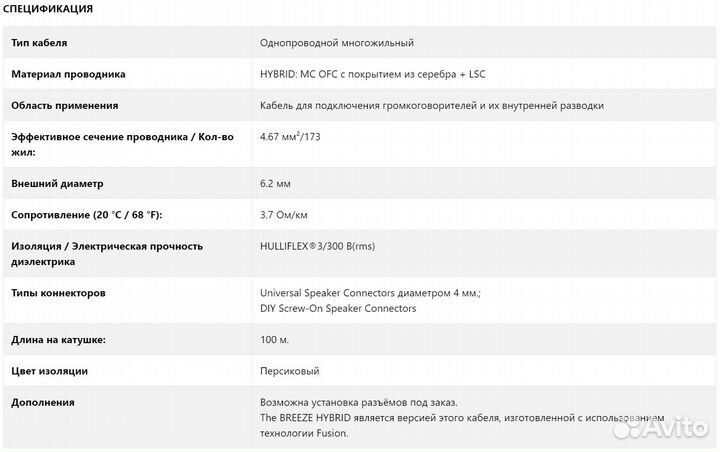Click the 4.67 мм²/173 cross-section value
The image size is (720, 452).
[292, 137]
